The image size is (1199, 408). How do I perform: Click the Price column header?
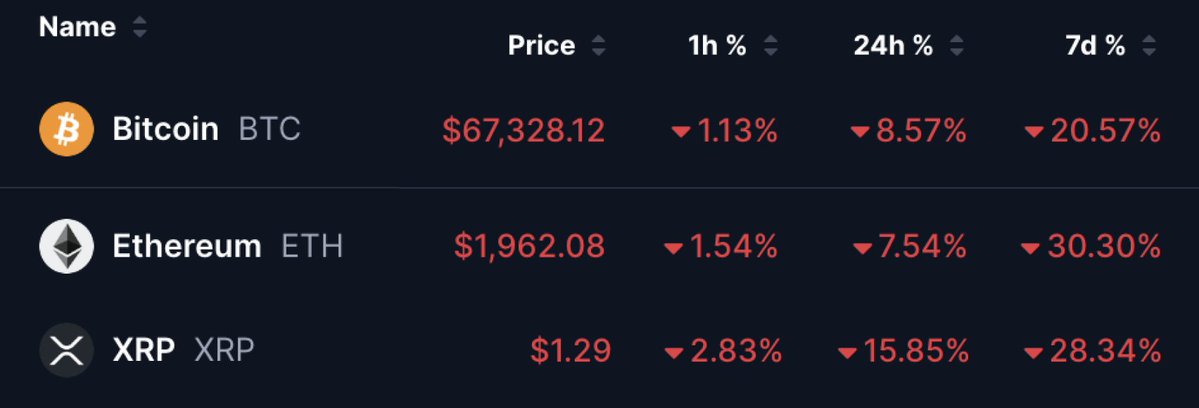point(541,46)
